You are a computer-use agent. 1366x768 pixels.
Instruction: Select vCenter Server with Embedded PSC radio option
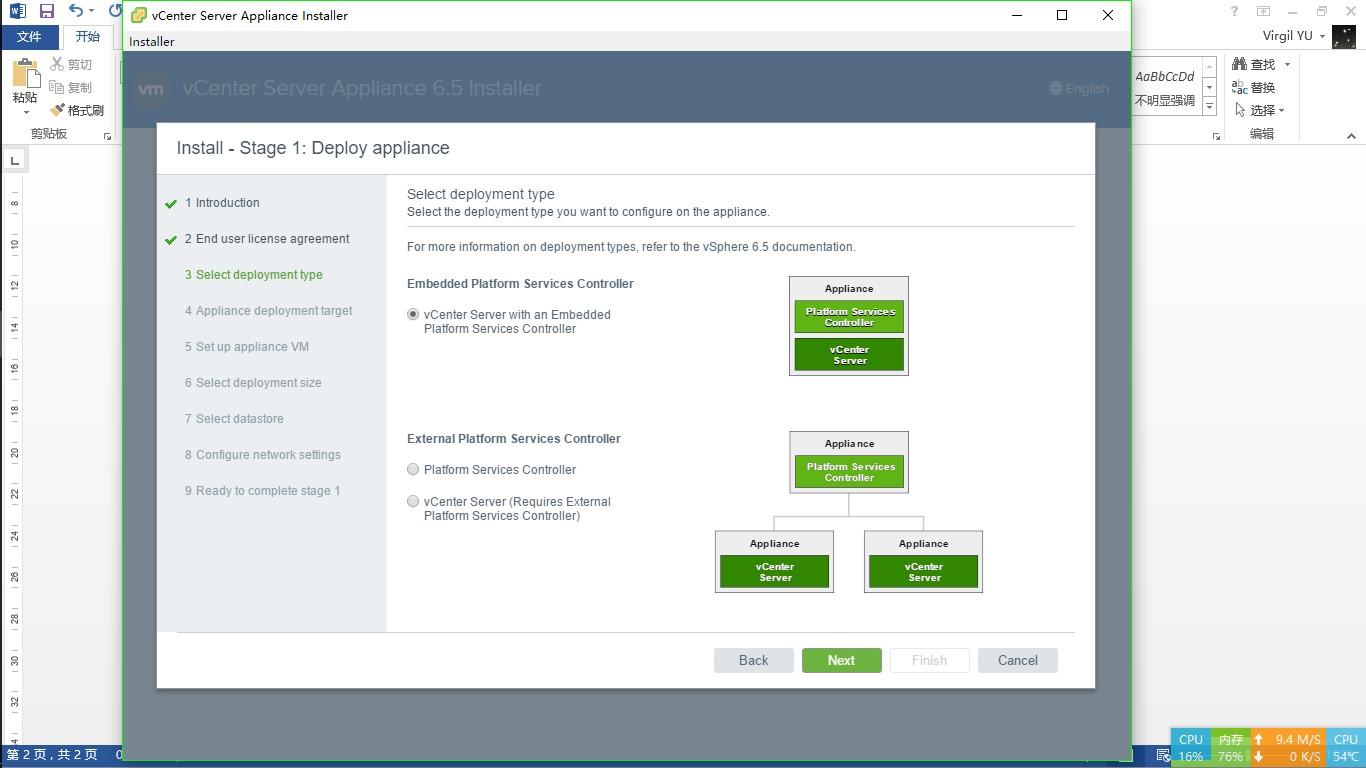coord(413,314)
